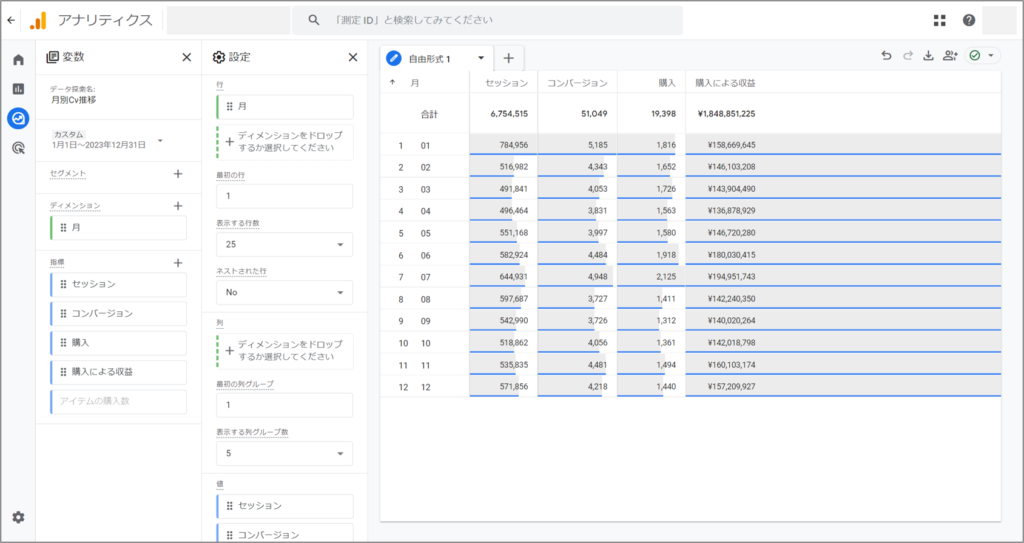Open the green check status dropdown

(982, 56)
